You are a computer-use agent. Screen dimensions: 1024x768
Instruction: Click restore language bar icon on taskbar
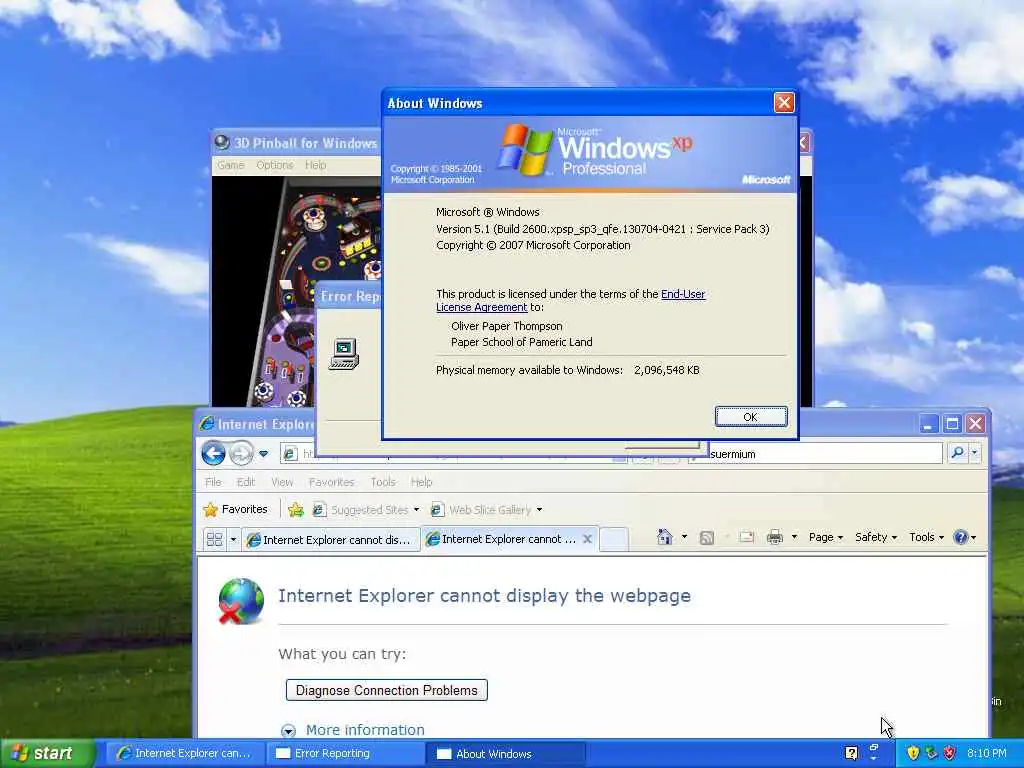(874, 747)
